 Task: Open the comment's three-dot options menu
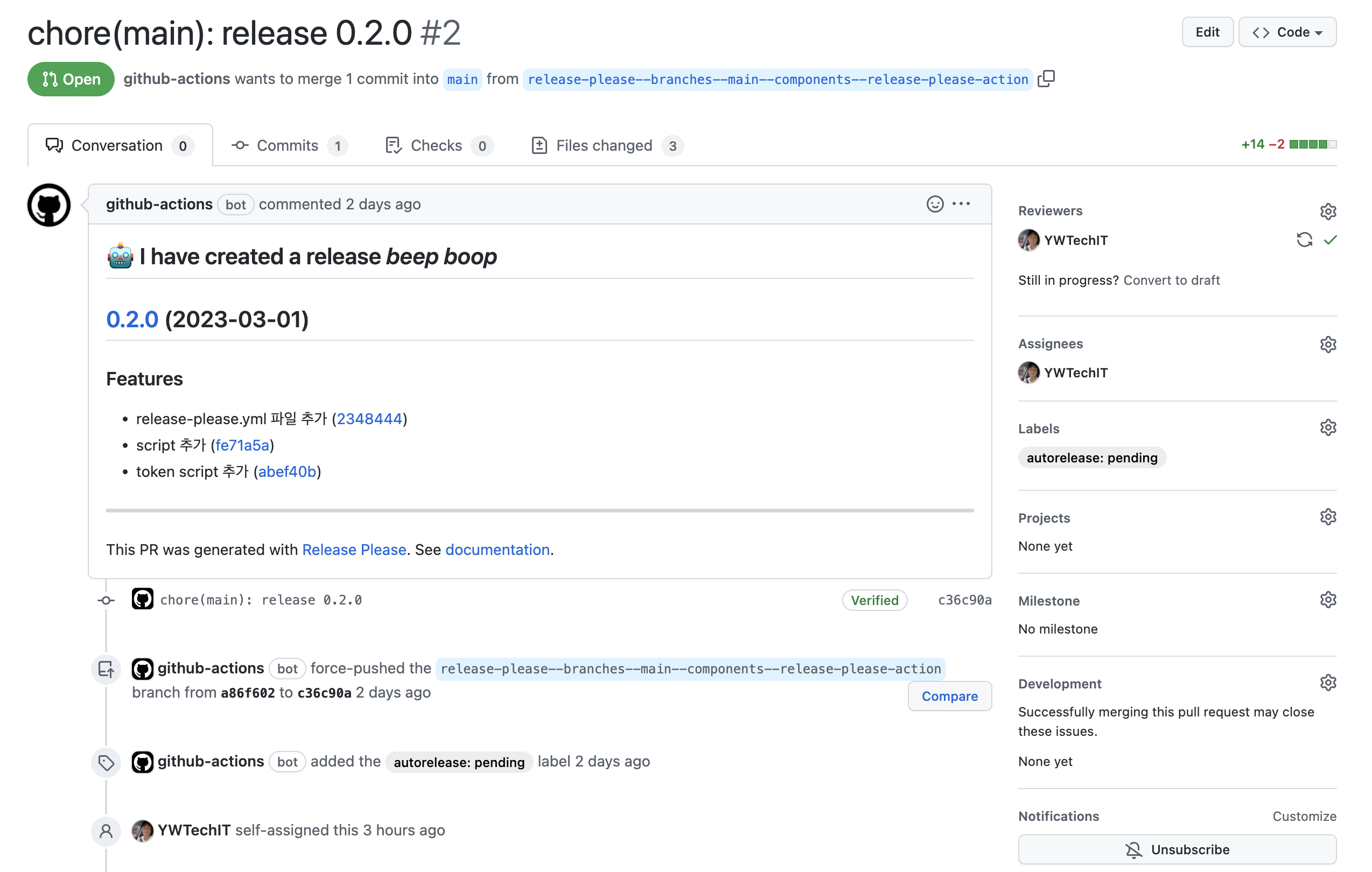pos(961,204)
